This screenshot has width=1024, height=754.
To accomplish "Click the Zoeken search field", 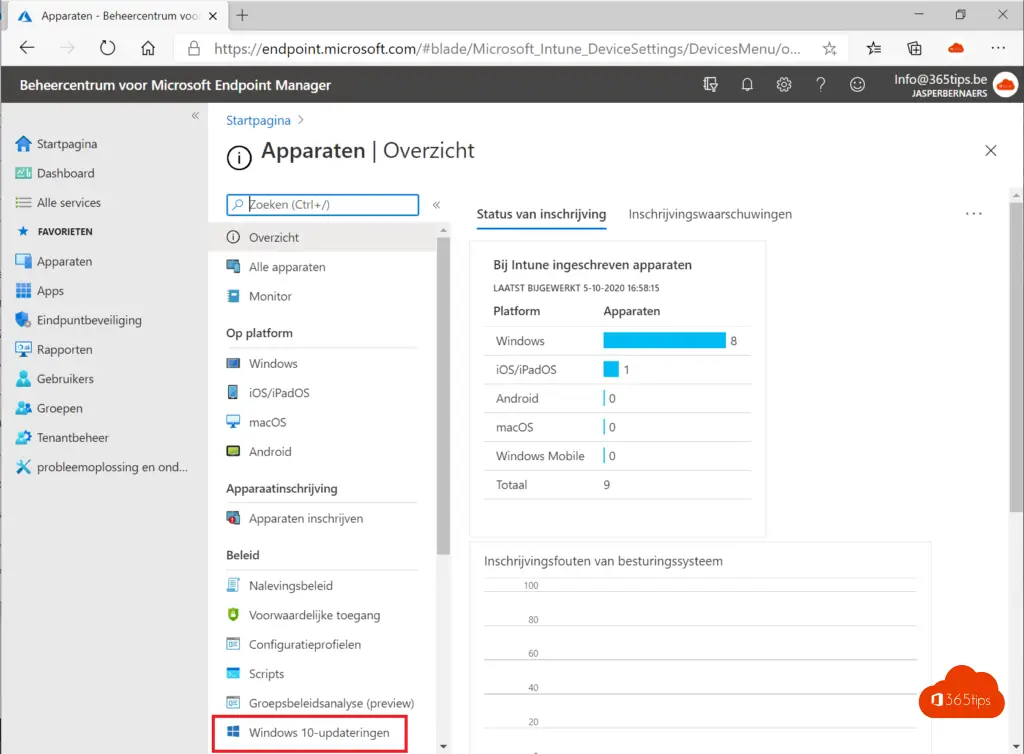I will click(323, 204).
